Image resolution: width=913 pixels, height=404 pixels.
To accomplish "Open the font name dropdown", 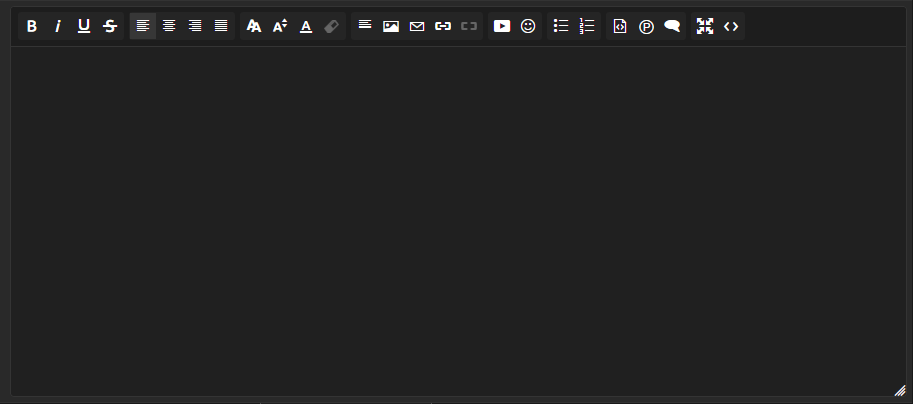I will click(x=253, y=26).
